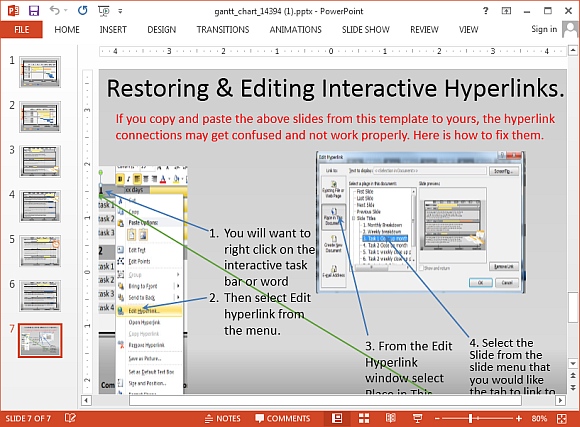Click horizontal scrollbar left arrow
Screen dimensions: 580x427
pos(86,400)
